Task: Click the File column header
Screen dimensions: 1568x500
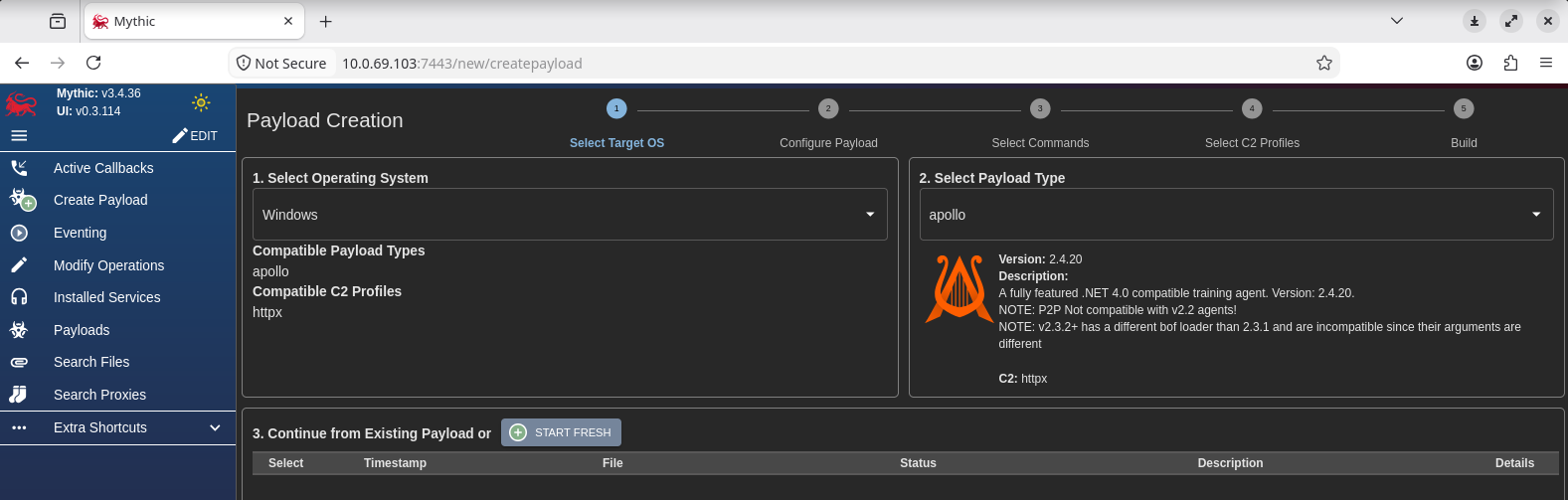Action: pos(612,463)
